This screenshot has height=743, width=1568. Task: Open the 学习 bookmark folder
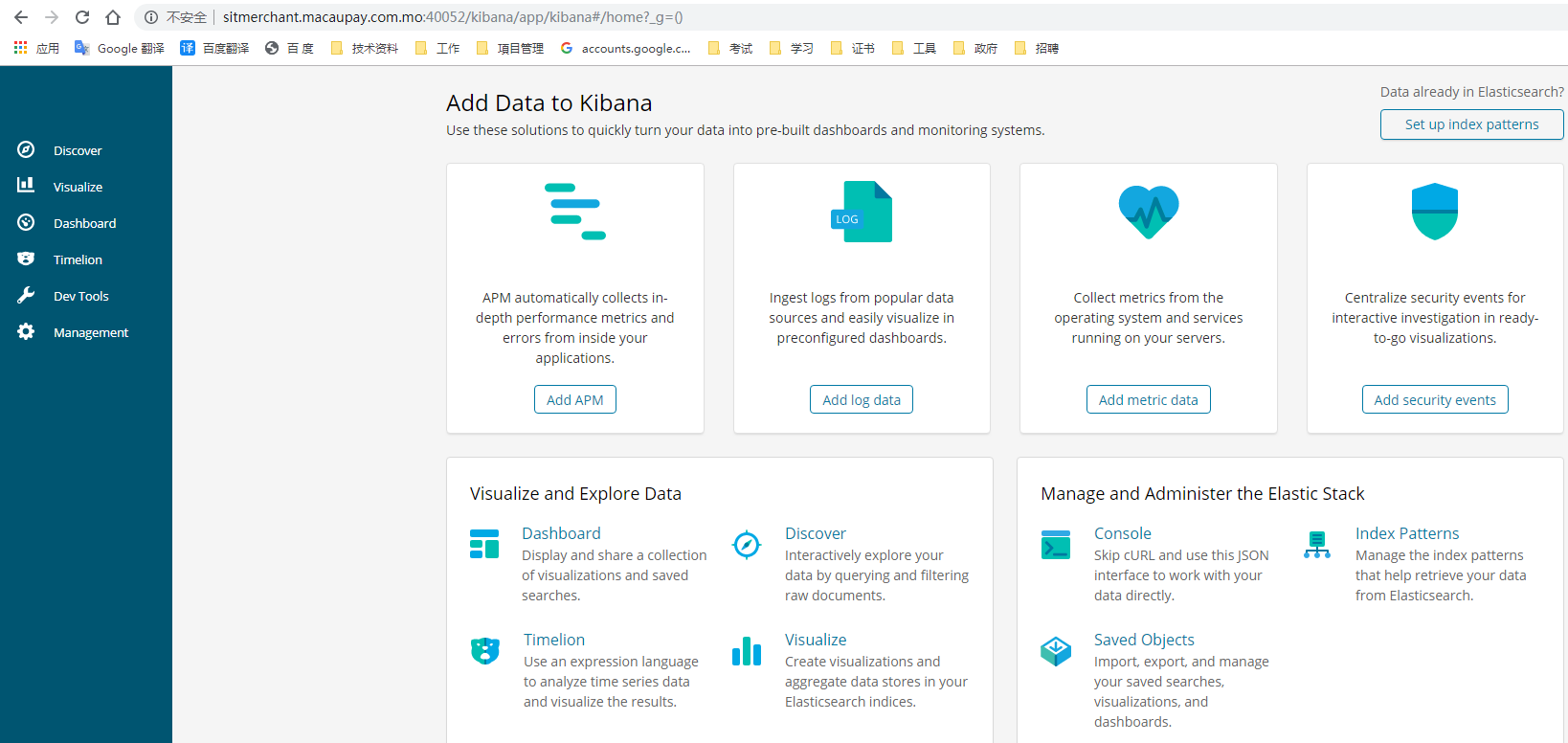[791, 48]
